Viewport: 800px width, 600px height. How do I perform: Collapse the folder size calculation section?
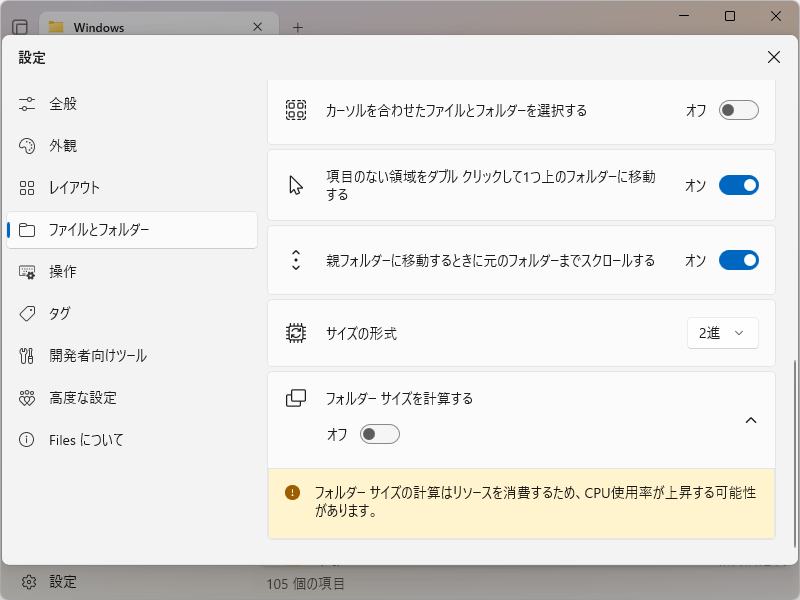[751, 420]
